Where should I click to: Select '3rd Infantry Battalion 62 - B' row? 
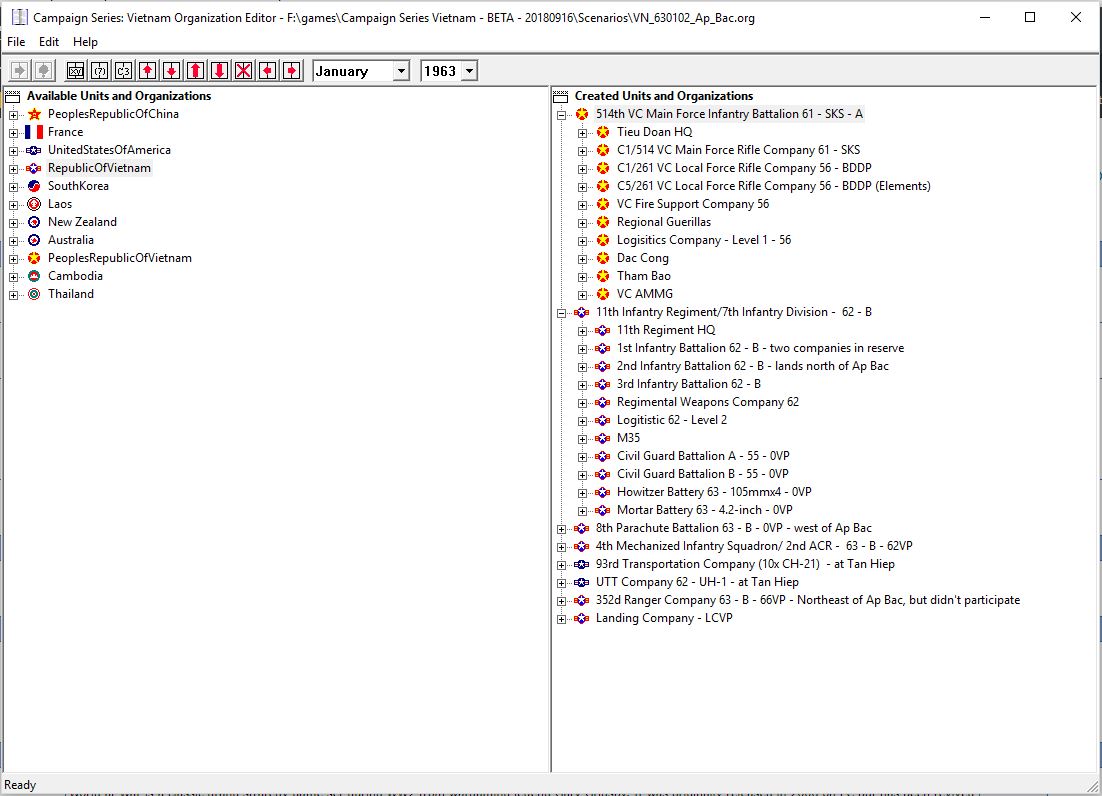(688, 384)
